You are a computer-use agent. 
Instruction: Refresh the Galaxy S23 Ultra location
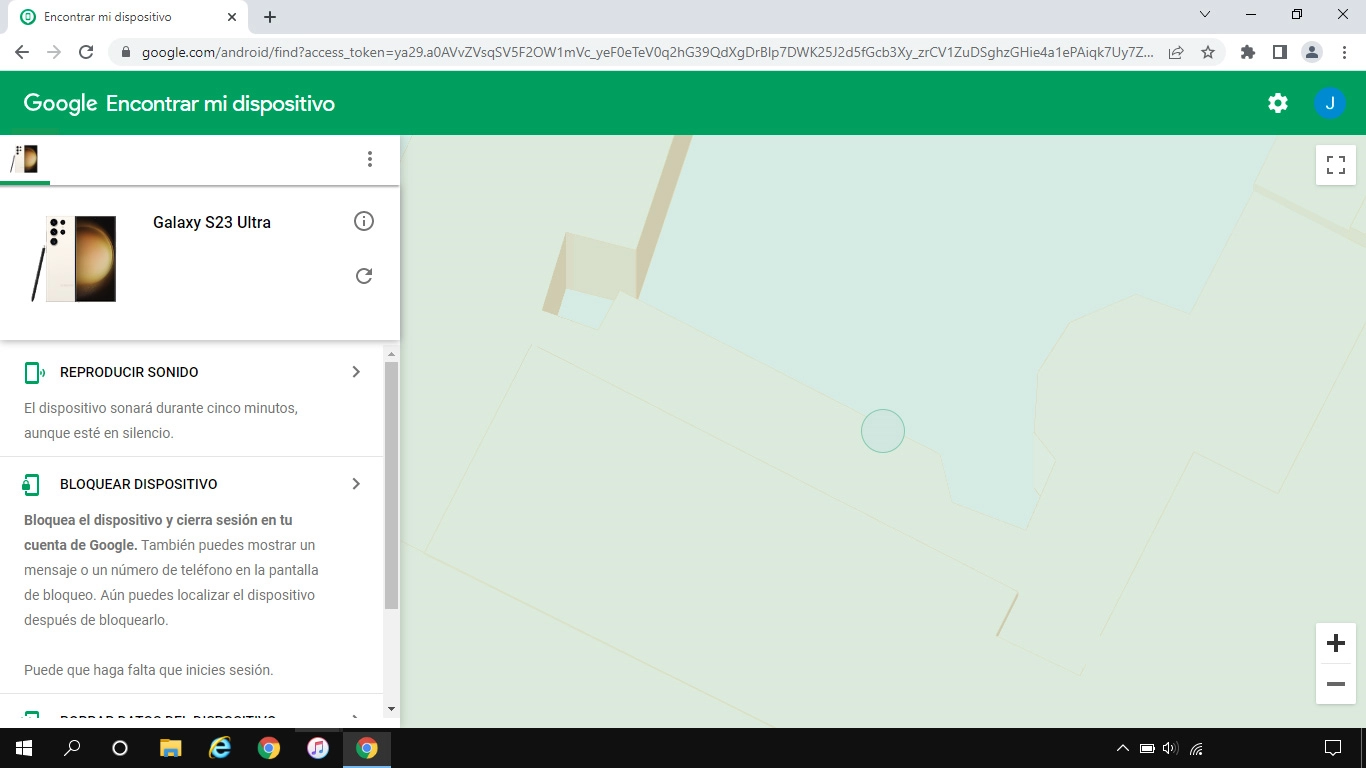point(364,276)
